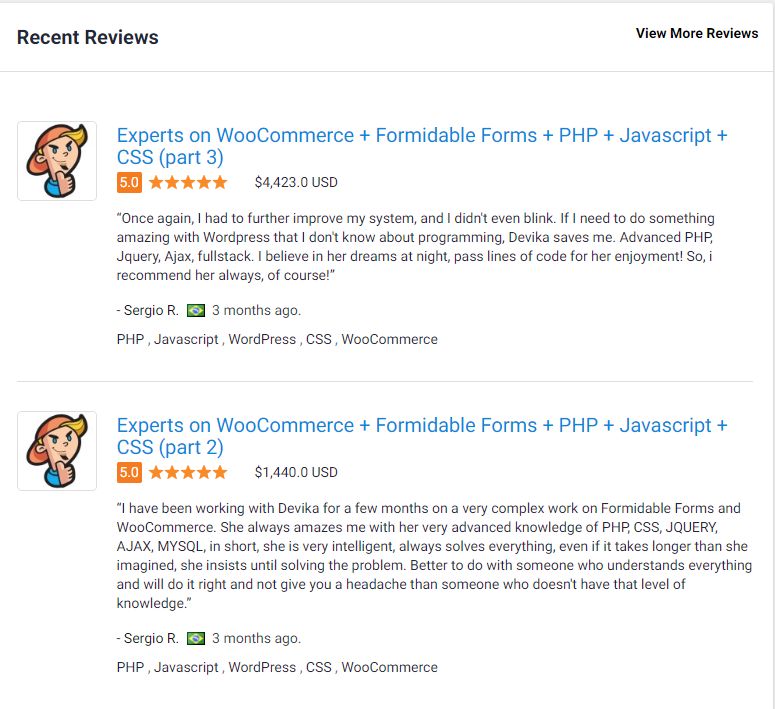The height and width of the screenshot is (709, 775).
Task: Click the reviewer avatar beside the part 3 review
Action: (57, 161)
